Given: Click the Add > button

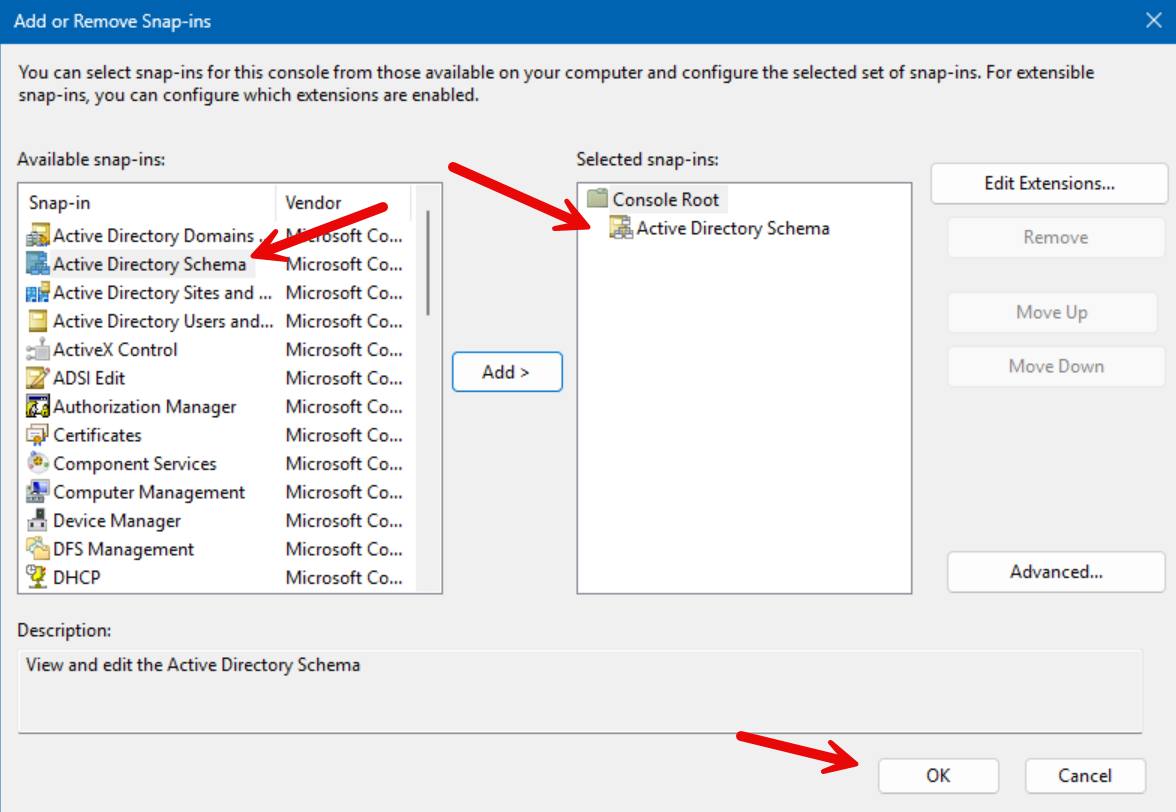Looking at the screenshot, I should [x=507, y=372].
